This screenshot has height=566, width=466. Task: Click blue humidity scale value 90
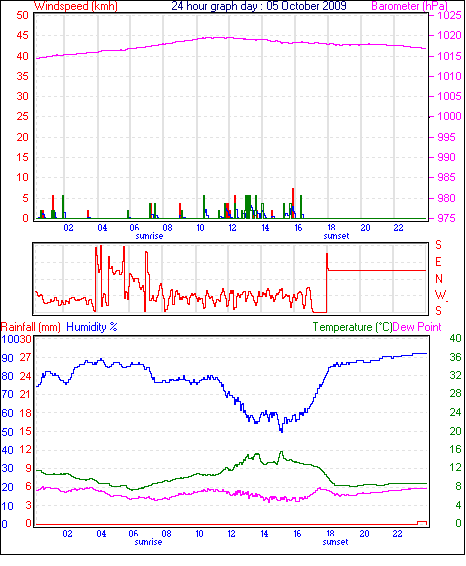pyautogui.click(x=8, y=358)
